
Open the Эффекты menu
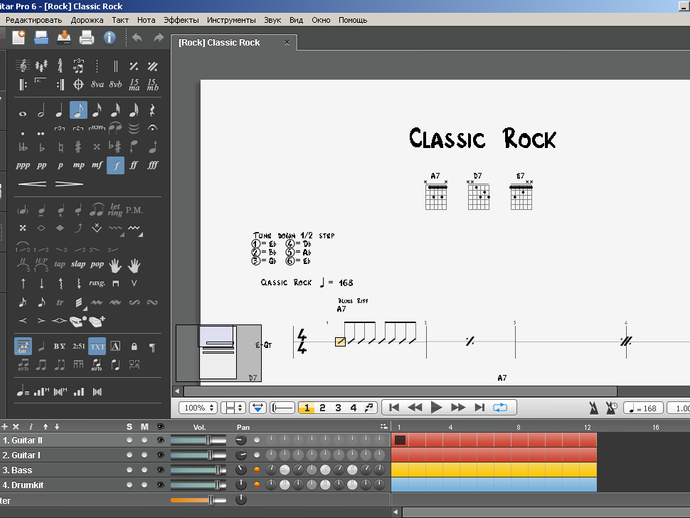tap(180, 20)
